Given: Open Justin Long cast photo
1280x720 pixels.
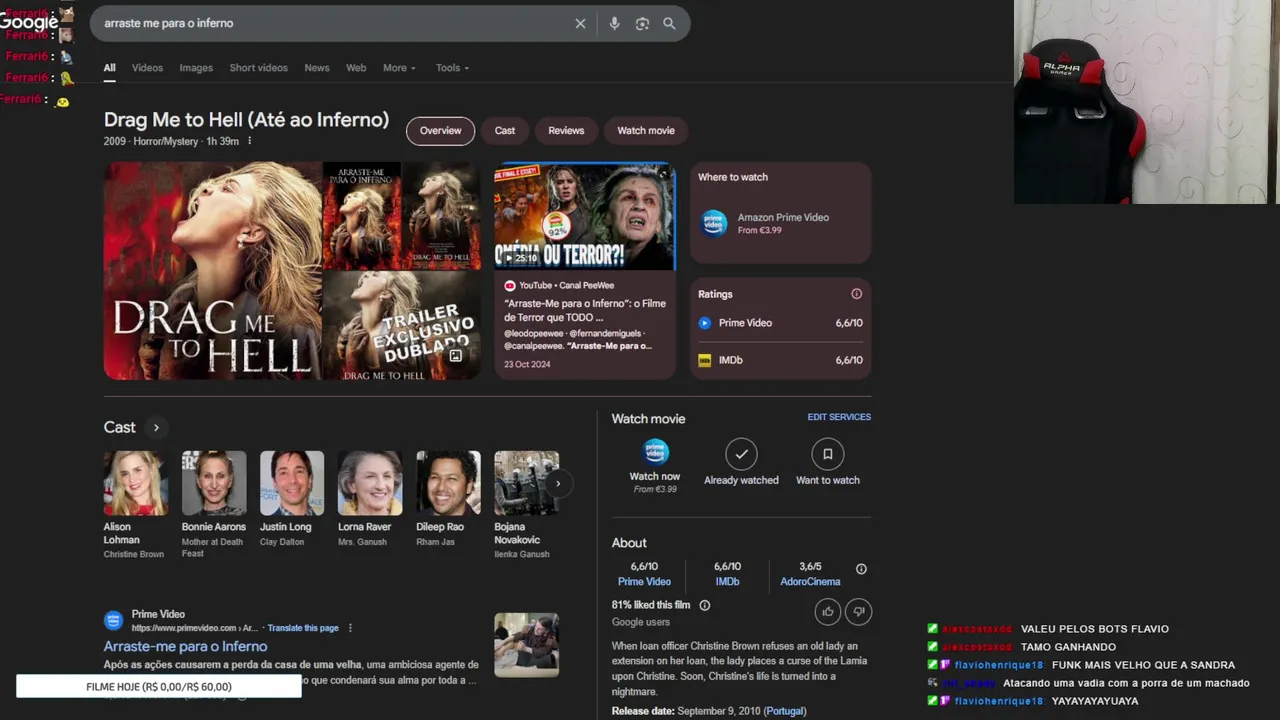Looking at the screenshot, I should coord(292,483).
